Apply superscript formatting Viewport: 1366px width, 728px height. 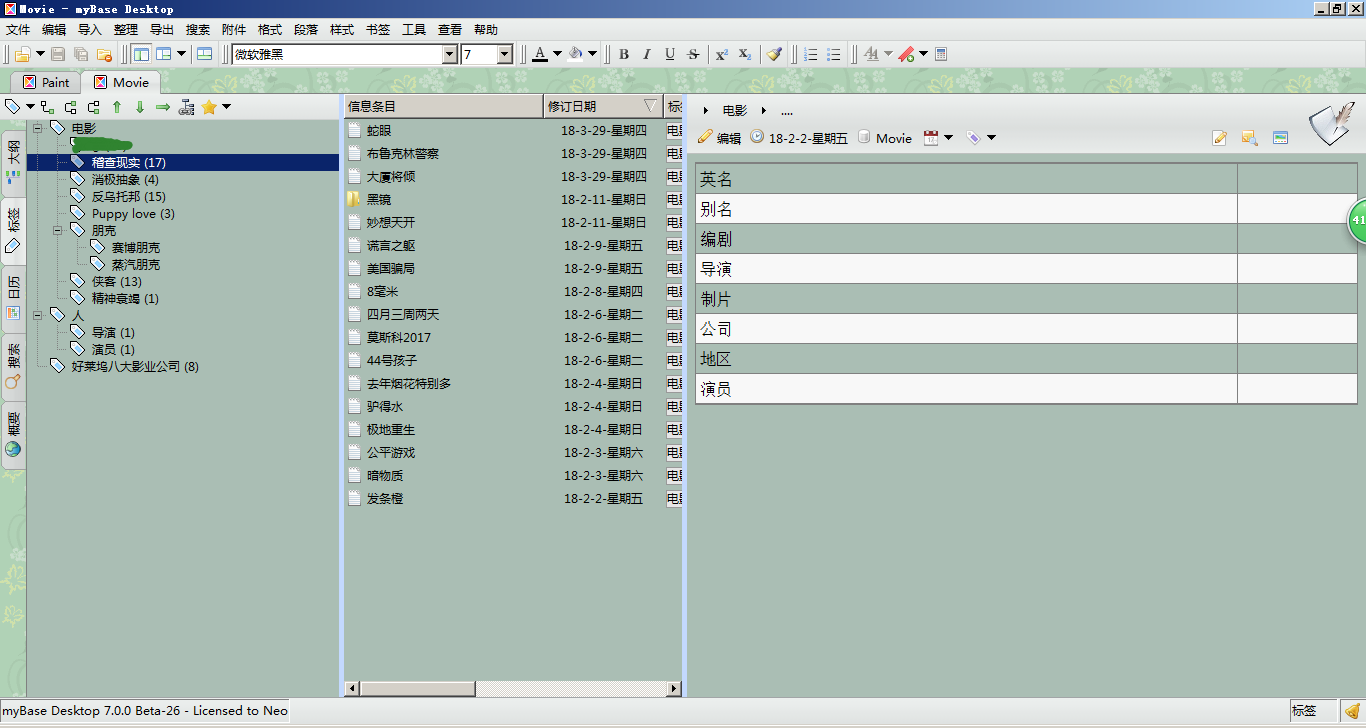[721, 54]
